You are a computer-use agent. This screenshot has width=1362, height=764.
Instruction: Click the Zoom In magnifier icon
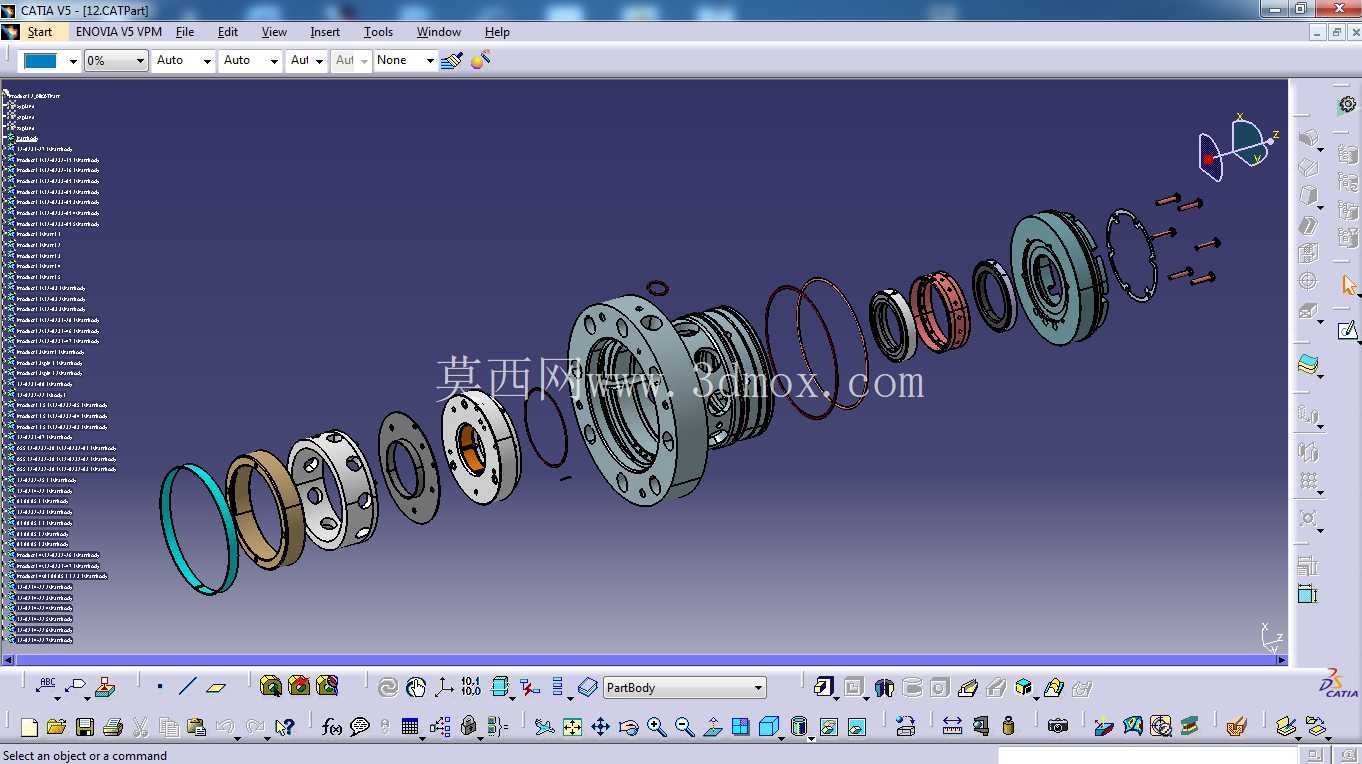(656, 727)
